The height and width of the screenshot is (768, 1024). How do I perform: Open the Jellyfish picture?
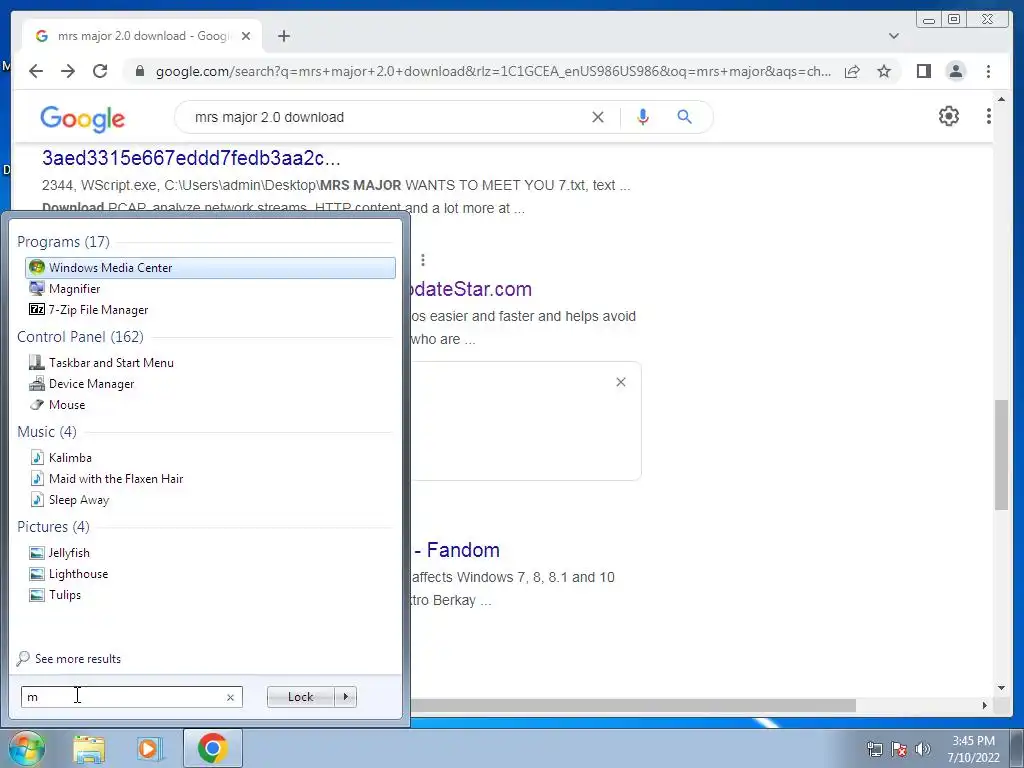tap(69, 553)
